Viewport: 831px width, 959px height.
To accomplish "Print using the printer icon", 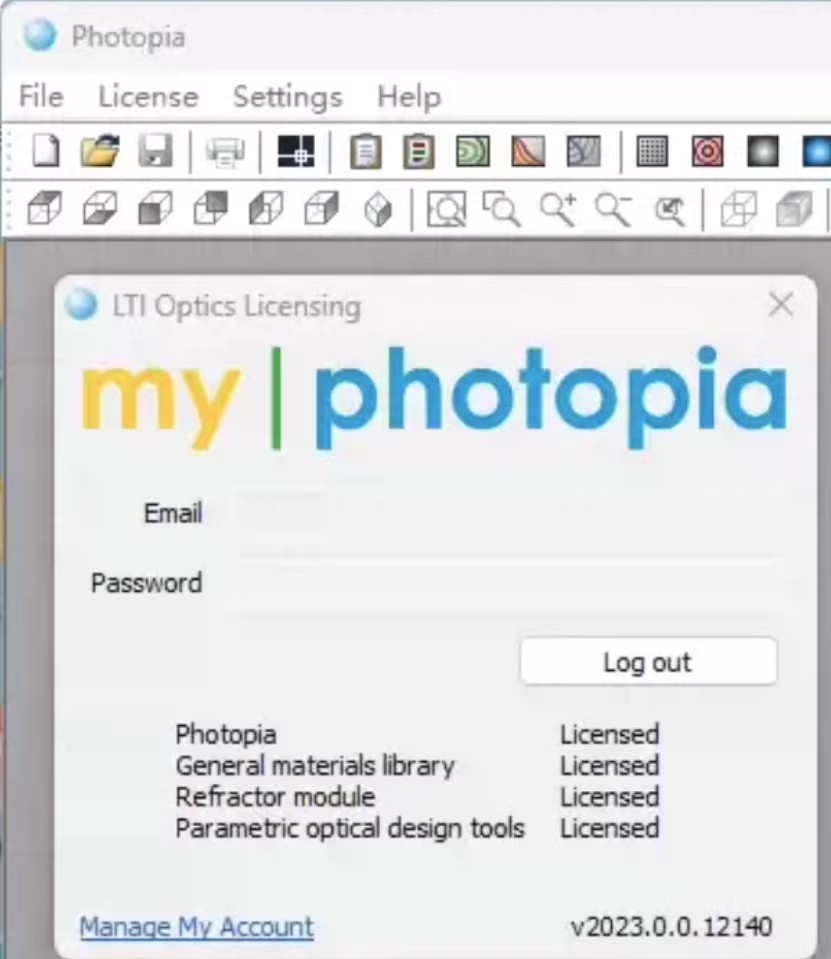I will pos(225,151).
